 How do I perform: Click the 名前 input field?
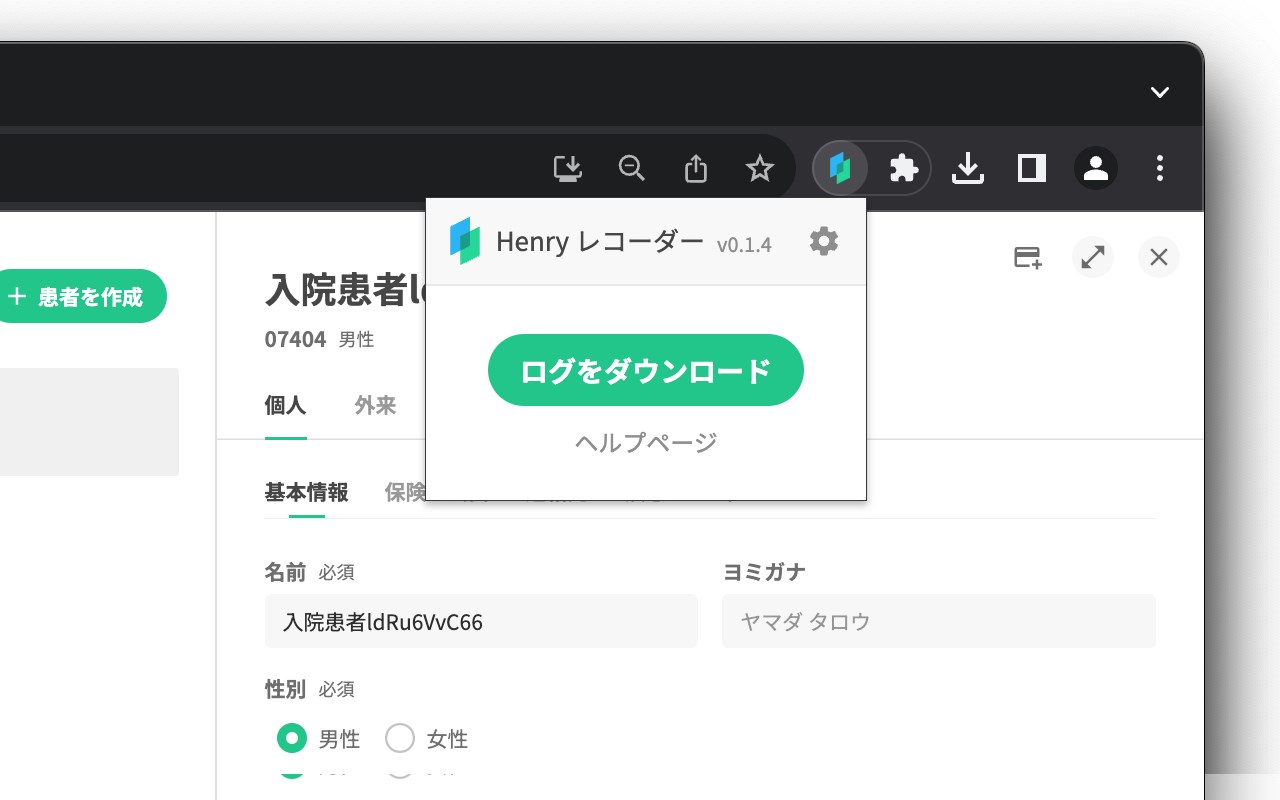pyautogui.click(x=481, y=621)
